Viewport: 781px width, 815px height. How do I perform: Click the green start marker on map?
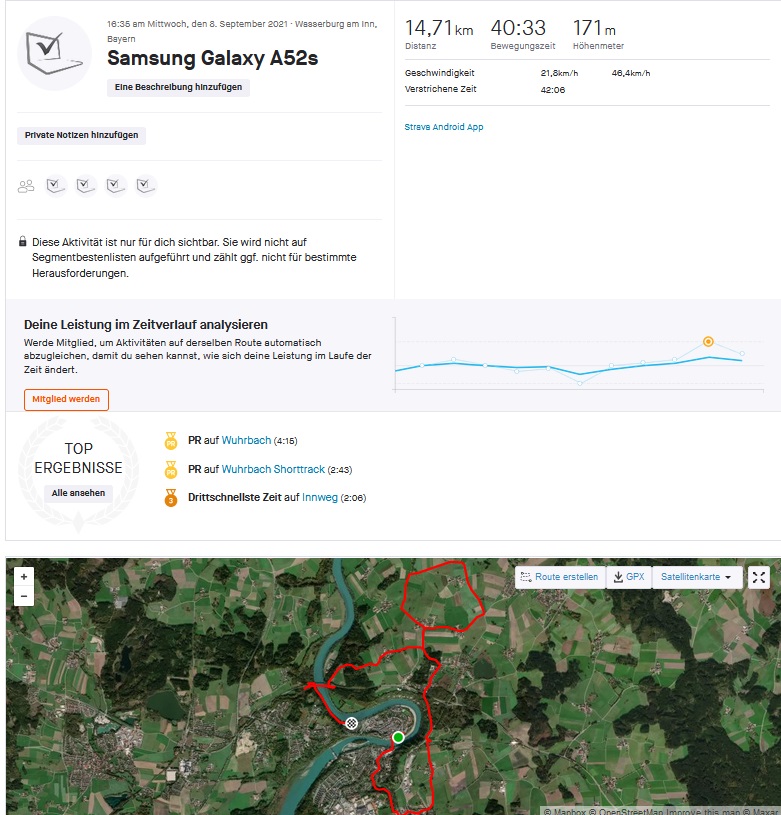pos(398,738)
